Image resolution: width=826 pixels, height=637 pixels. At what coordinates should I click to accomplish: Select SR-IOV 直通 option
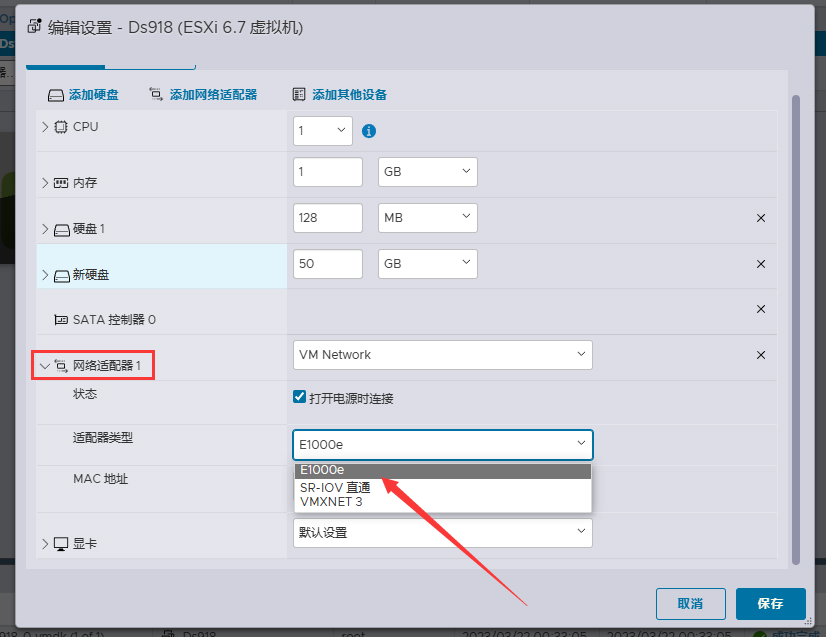[442, 487]
